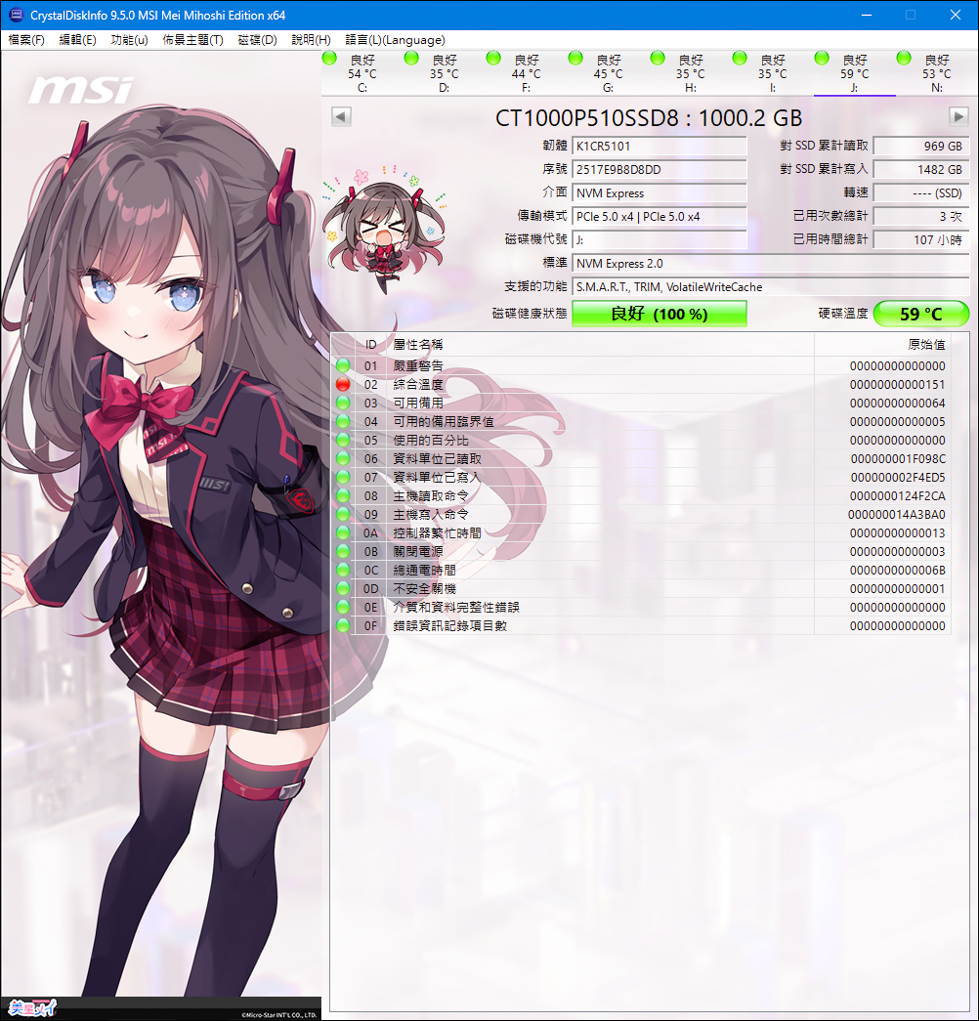This screenshot has width=979, height=1021.
Task: Click the next disk arrow button
Action: 958,117
